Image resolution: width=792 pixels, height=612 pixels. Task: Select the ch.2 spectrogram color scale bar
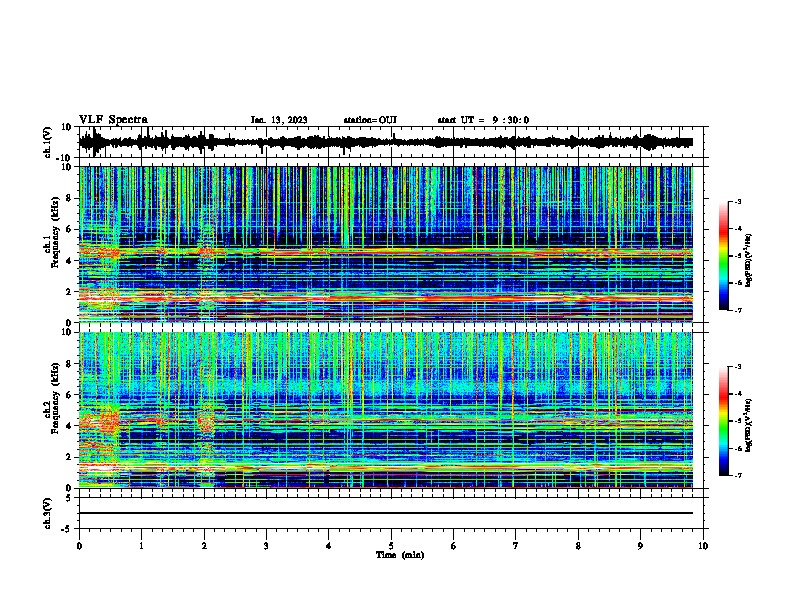coord(723,421)
